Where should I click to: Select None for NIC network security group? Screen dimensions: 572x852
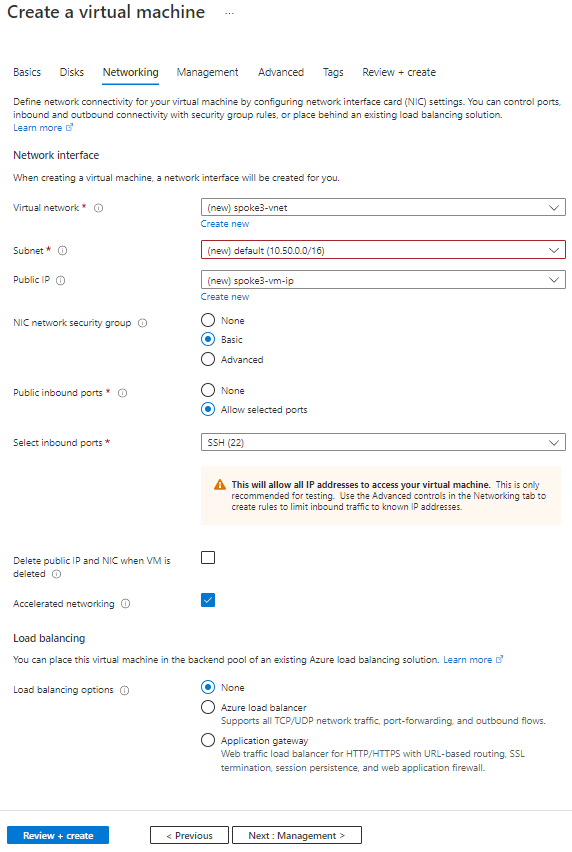tap(208, 320)
